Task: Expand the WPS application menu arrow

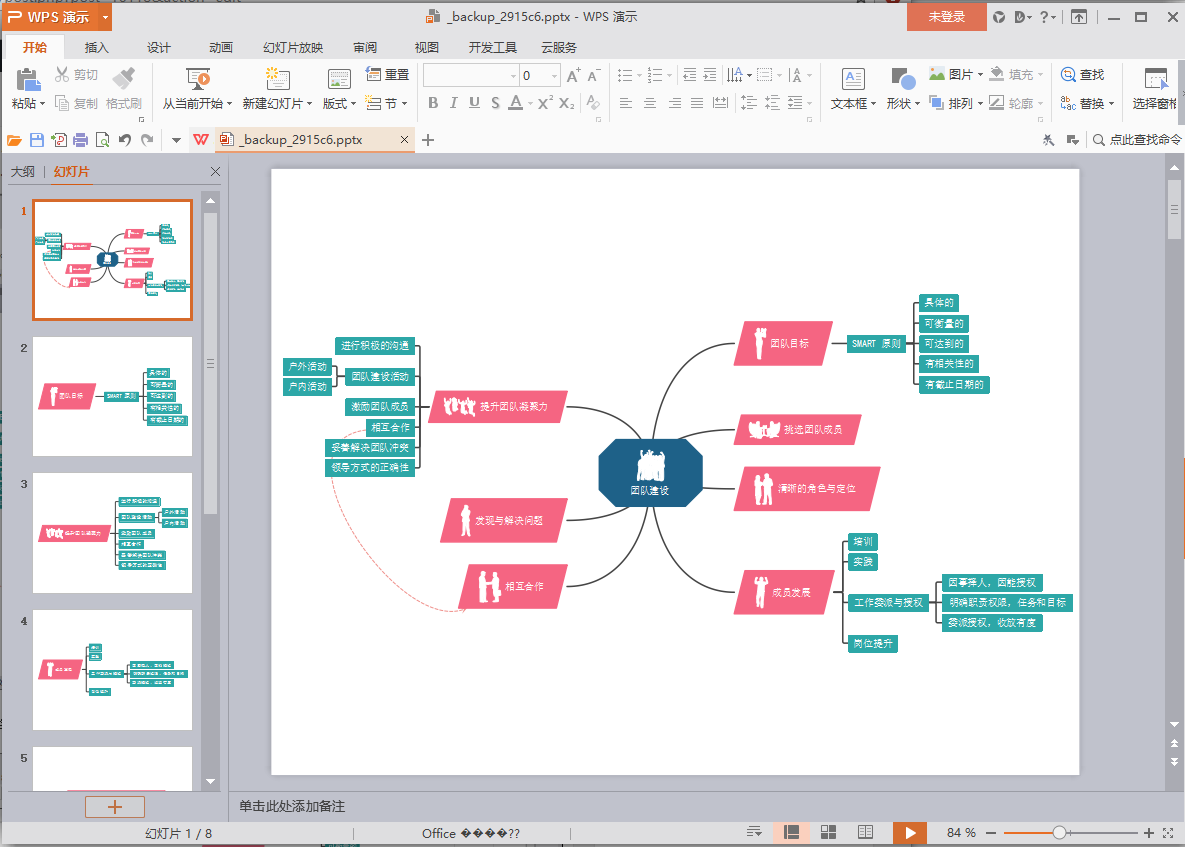Action: pyautogui.click(x=105, y=17)
